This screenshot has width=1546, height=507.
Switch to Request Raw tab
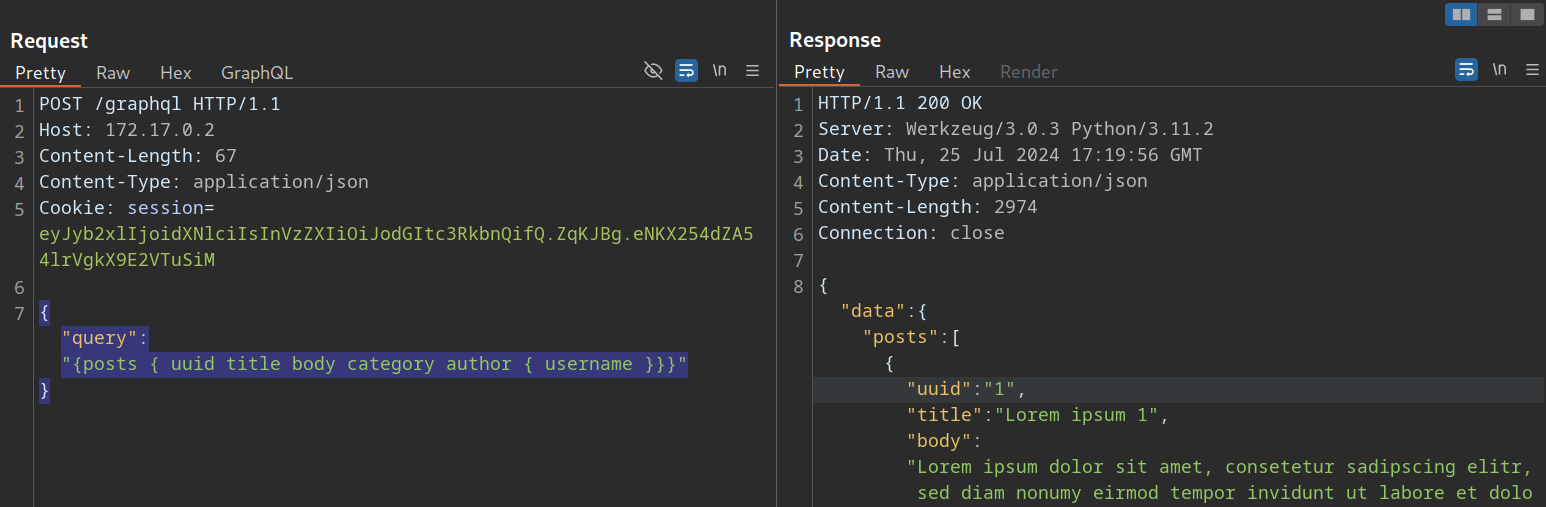[113, 73]
